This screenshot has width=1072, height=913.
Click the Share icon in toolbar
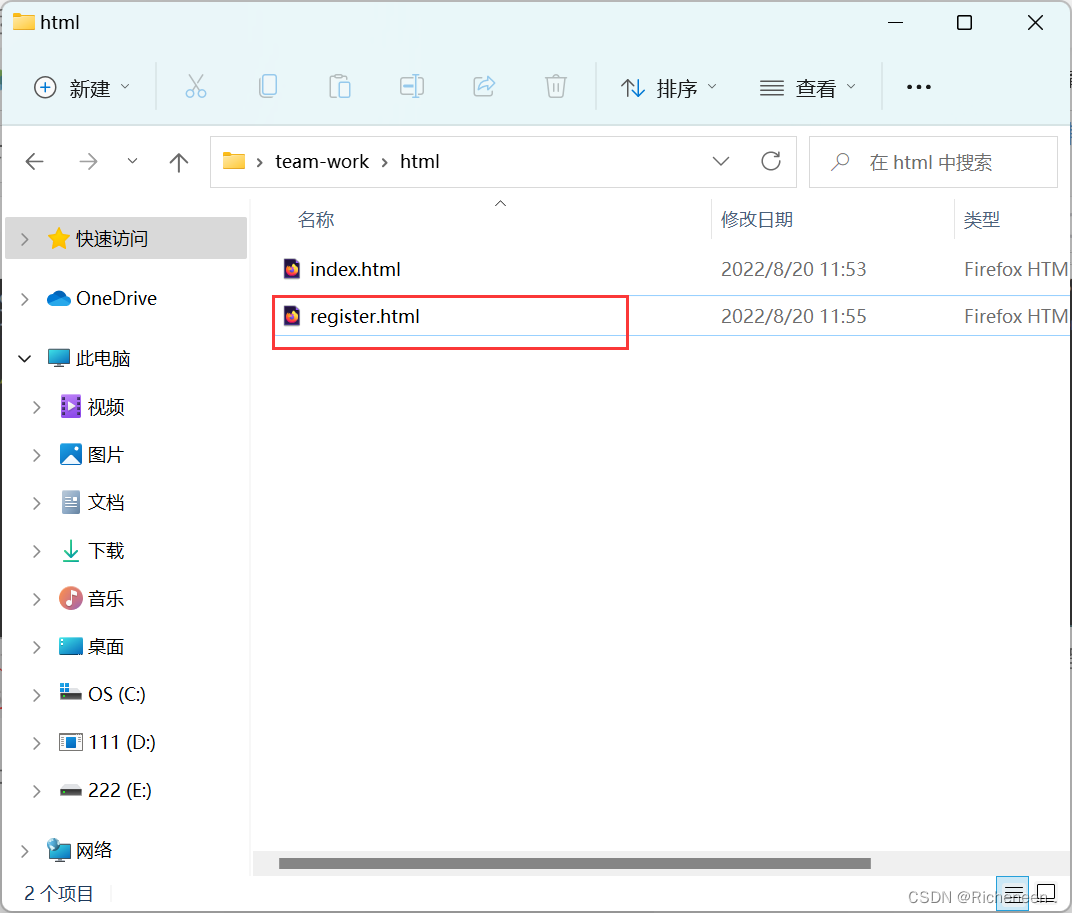[x=484, y=87]
